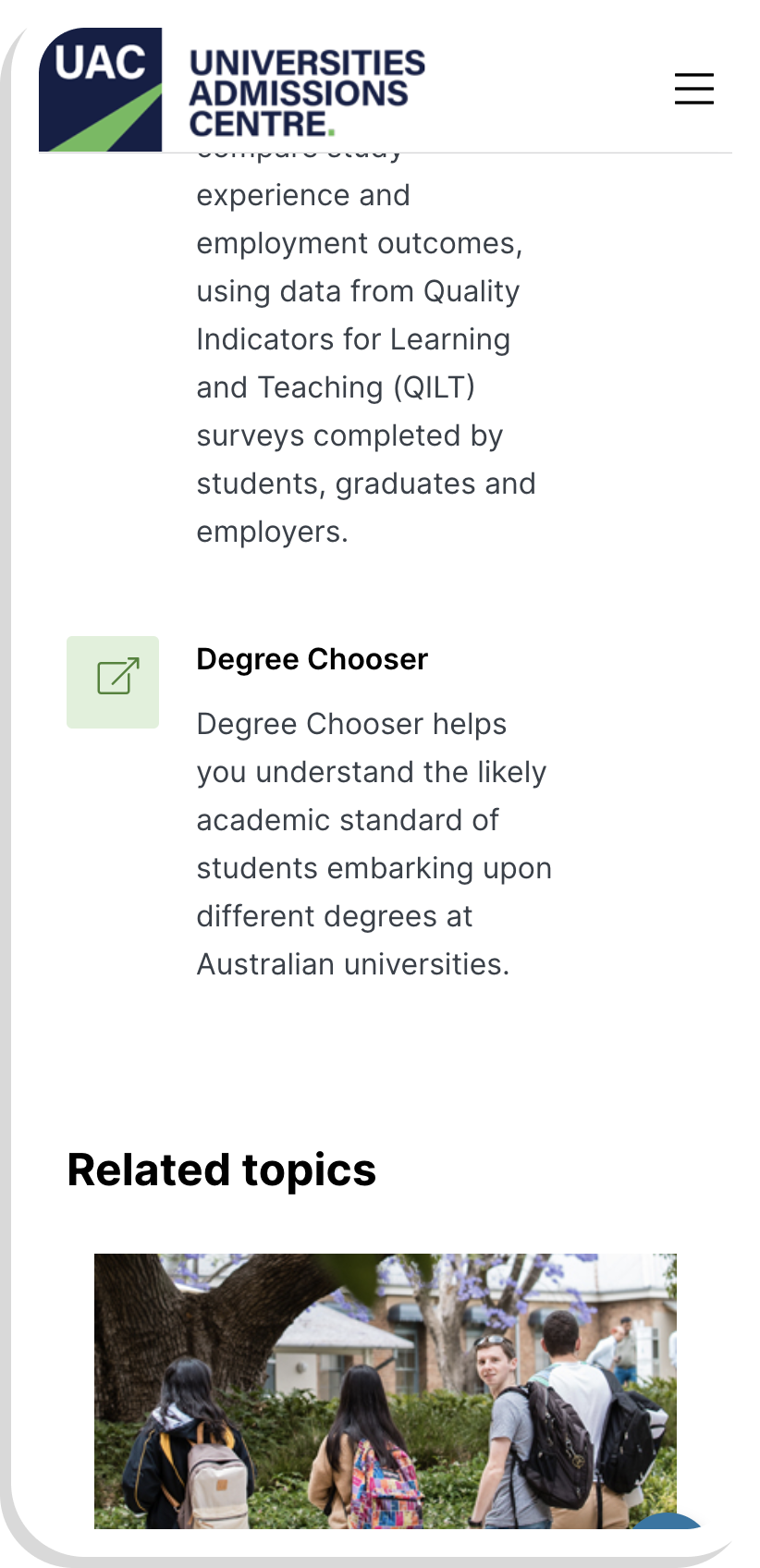Open the Degree Chooser external link icon
The height and width of the screenshot is (1568, 760).
pos(113,682)
